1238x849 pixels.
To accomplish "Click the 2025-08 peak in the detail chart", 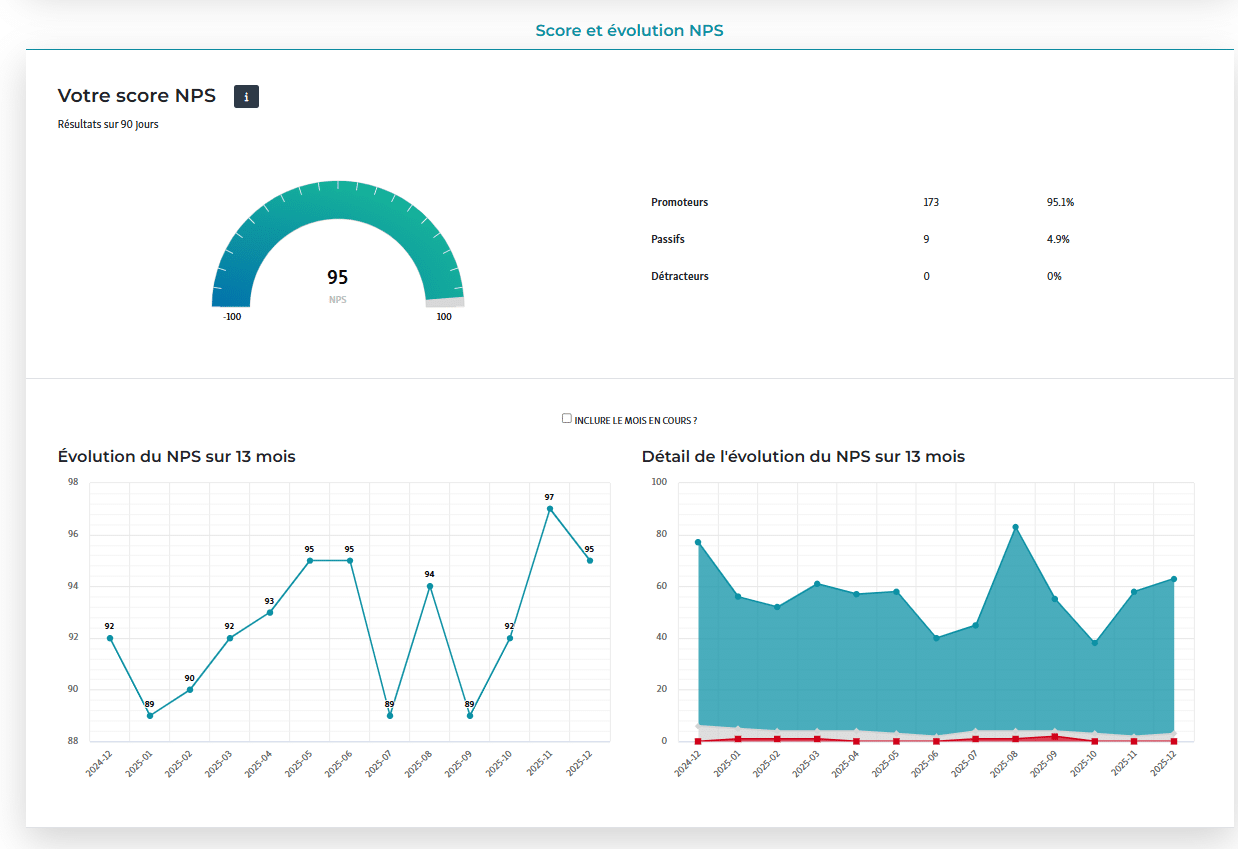I will point(1015,527).
